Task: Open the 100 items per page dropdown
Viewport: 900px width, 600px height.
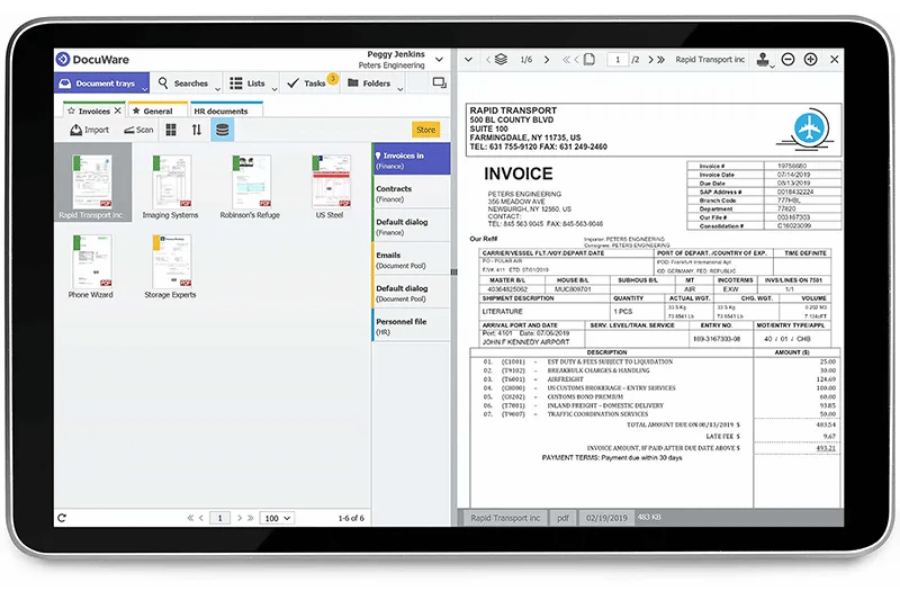Action: (277, 518)
